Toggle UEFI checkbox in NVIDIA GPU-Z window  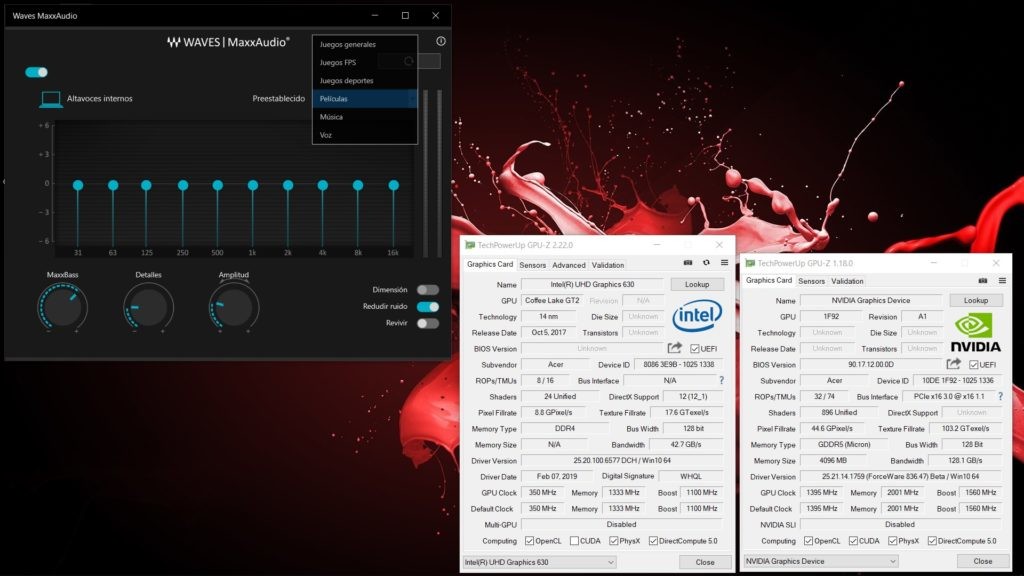tap(974, 364)
